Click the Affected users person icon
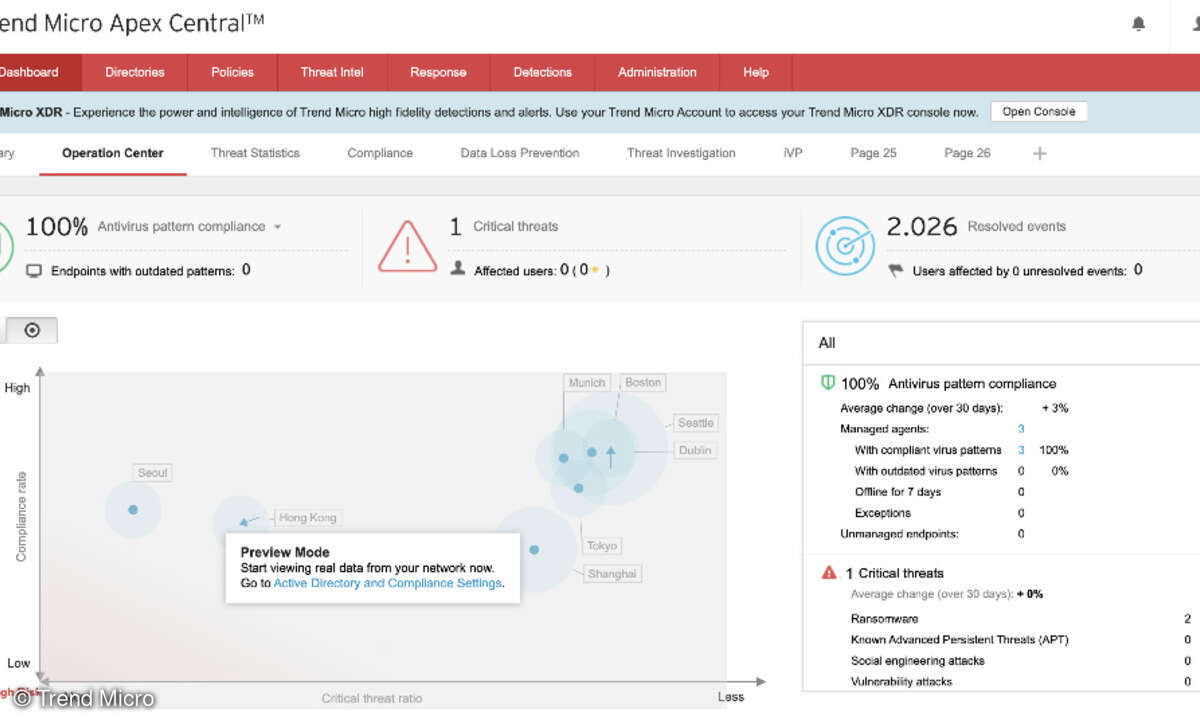 point(458,269)
